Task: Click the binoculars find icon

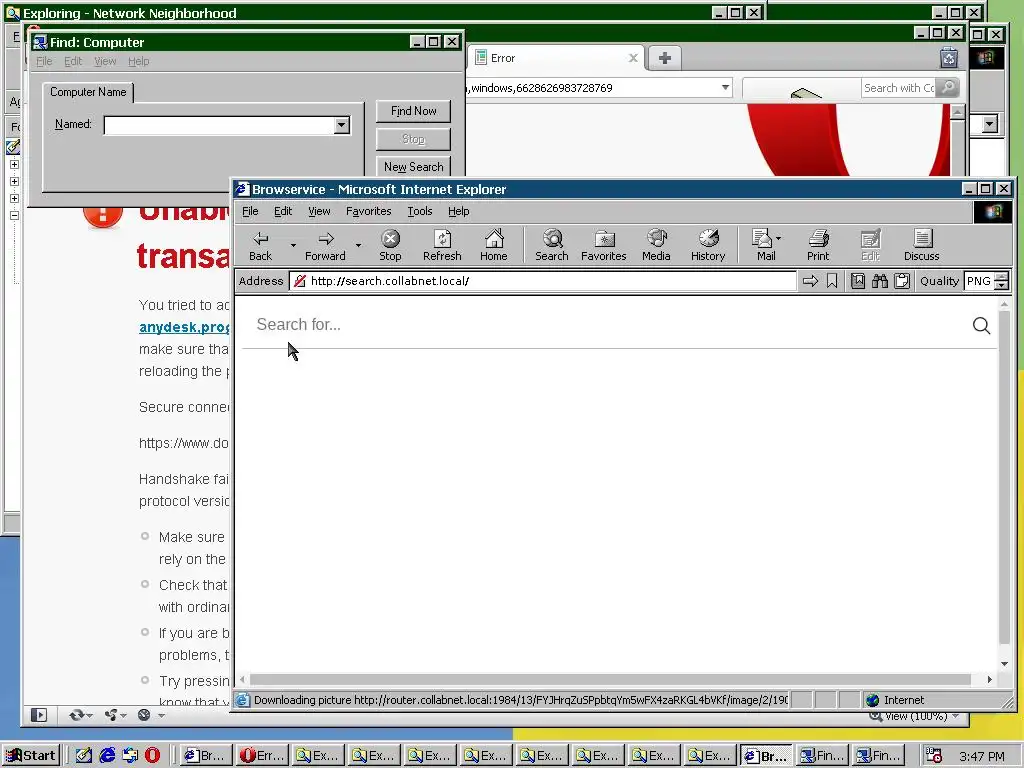Action: (x=880, y=281)
